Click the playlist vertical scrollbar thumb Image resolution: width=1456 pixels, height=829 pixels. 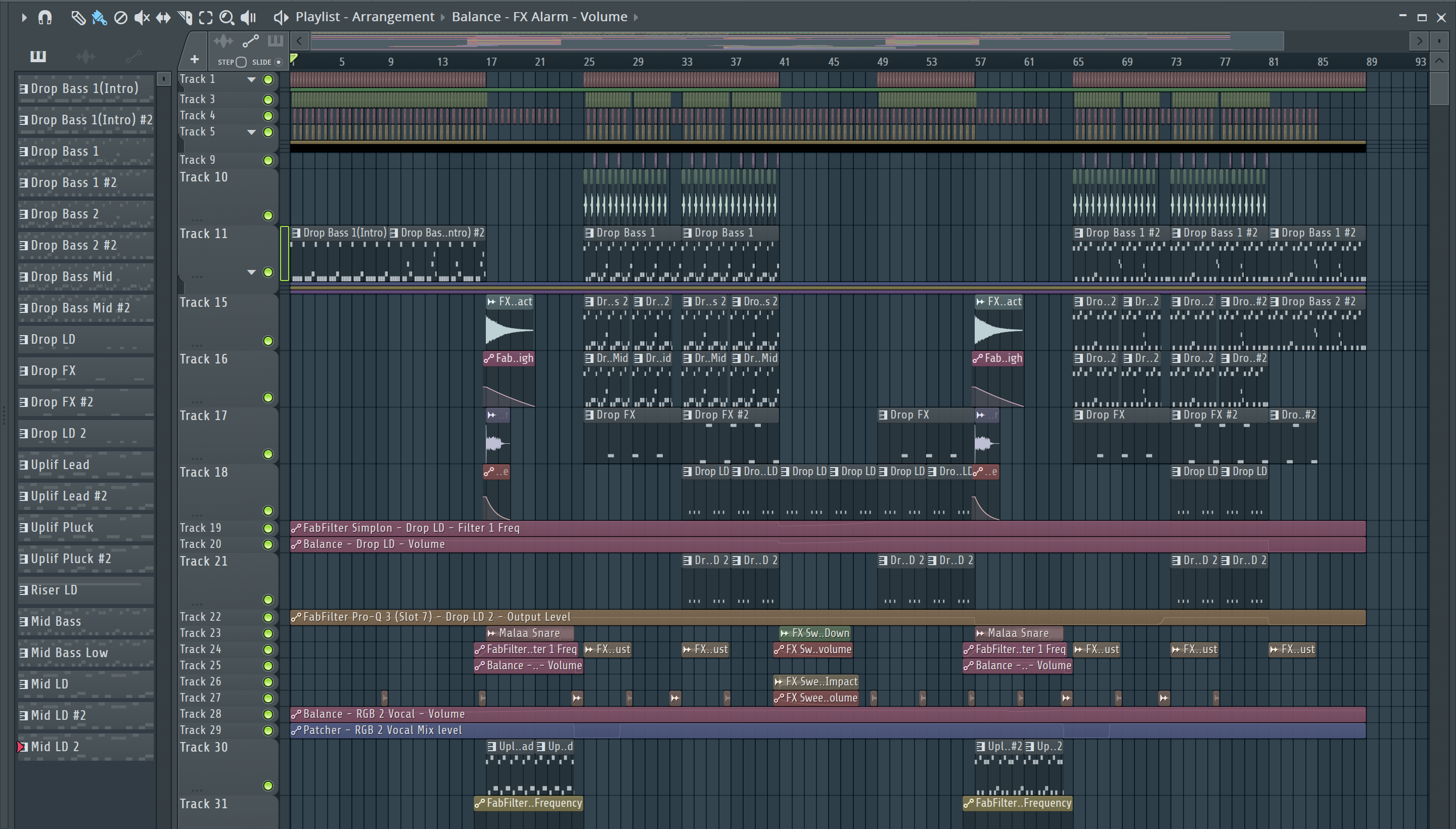[1439, 88]
